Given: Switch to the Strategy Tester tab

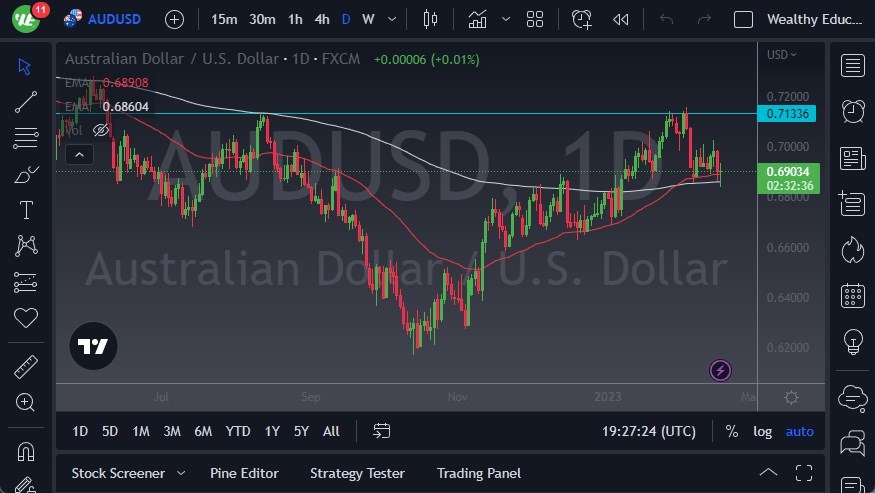Looking at the screenshot, I should pyautogui.click(x=357, y=473).
